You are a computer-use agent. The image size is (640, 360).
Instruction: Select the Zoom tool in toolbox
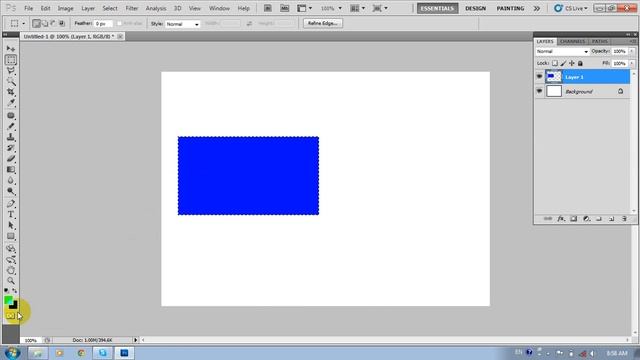[11, 281]
